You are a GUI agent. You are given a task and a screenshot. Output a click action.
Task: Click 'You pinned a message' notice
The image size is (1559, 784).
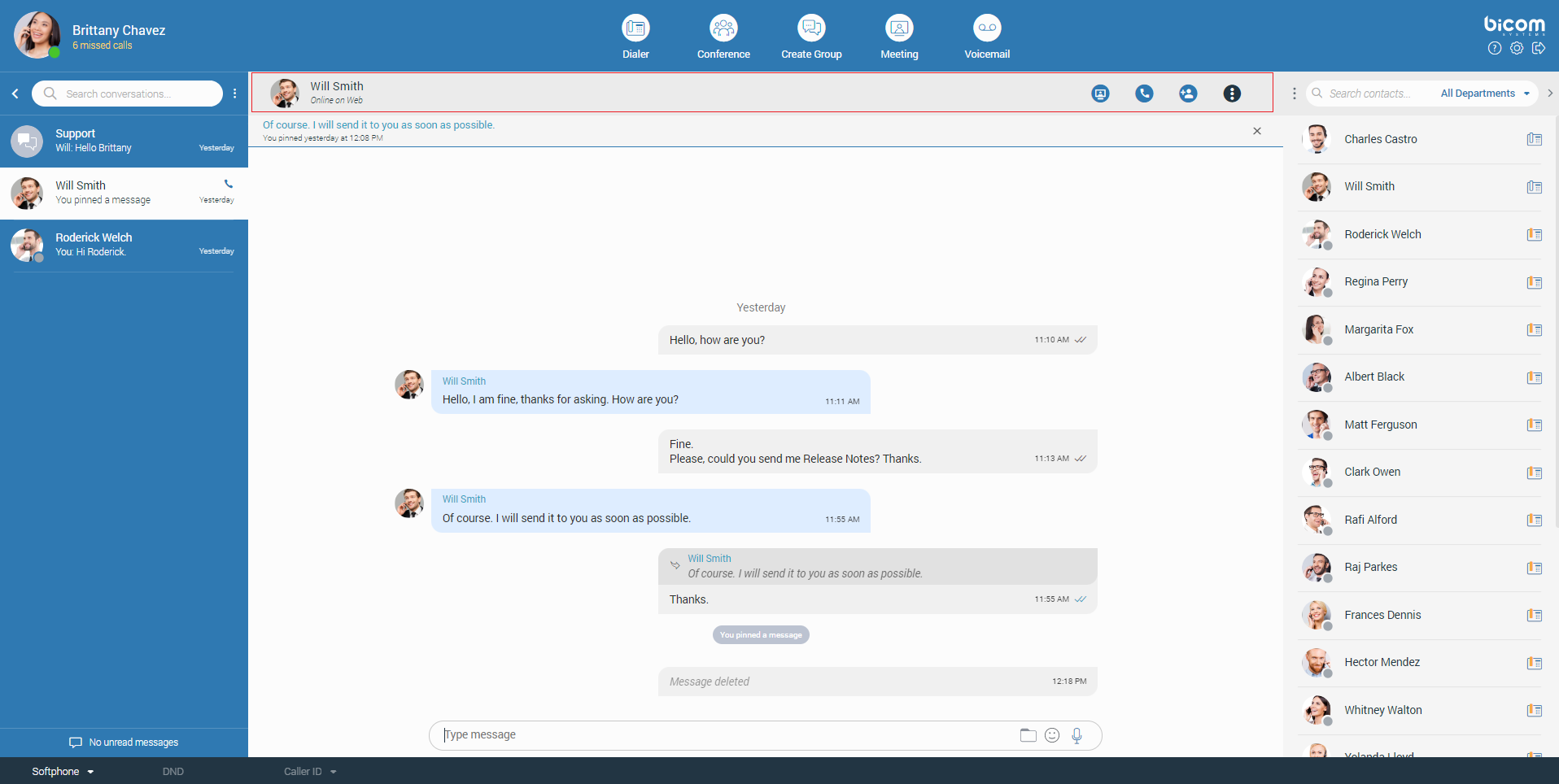pyautogui.click(x=761, y=635)
